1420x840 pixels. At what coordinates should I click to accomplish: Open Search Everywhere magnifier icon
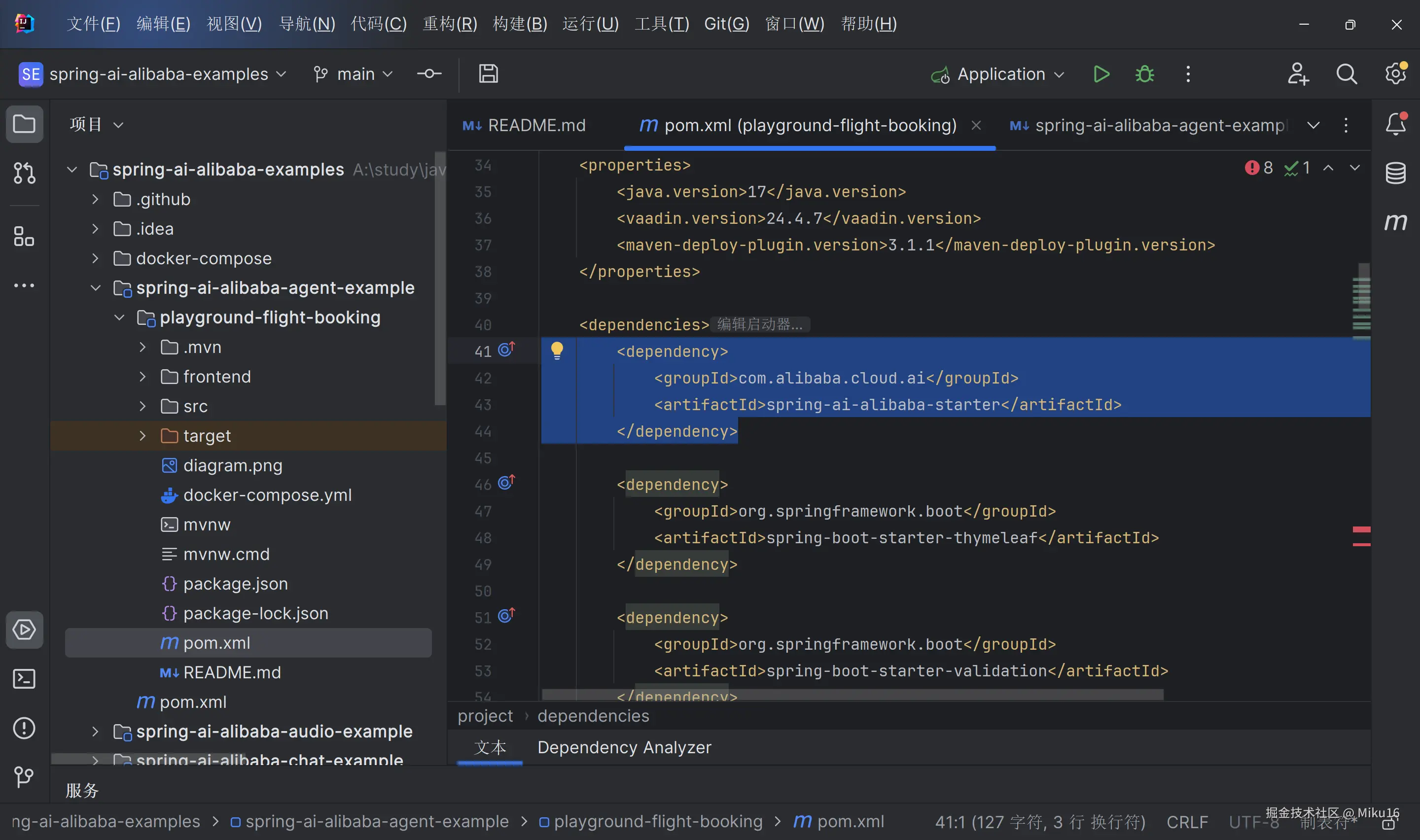(x=1347, y=74)
